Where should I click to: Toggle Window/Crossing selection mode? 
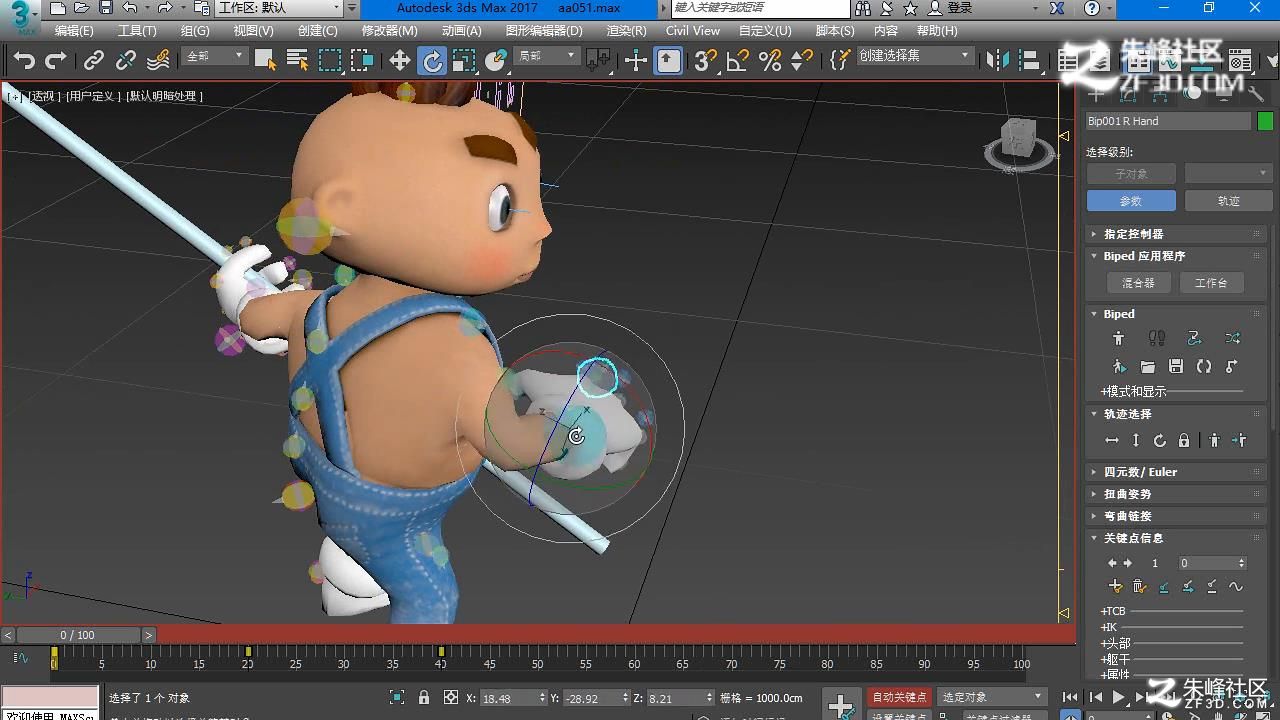(x=362, y=61)
